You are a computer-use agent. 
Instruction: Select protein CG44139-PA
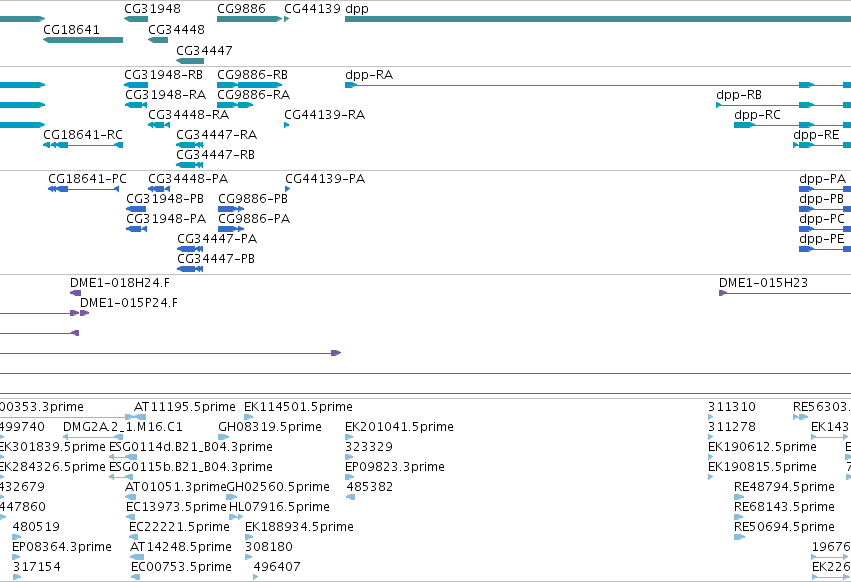325,179
